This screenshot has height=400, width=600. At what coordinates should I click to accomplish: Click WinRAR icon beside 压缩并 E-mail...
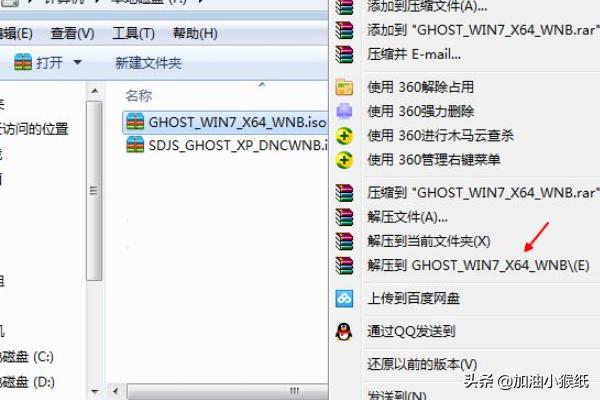344,54
